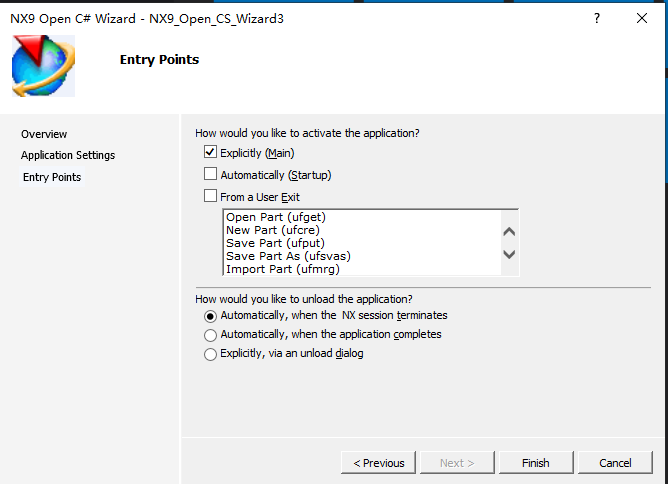Enable the Automatically (Startup) checkbox
This screenshot has height=484, width=668.
[x=210, y=175]
